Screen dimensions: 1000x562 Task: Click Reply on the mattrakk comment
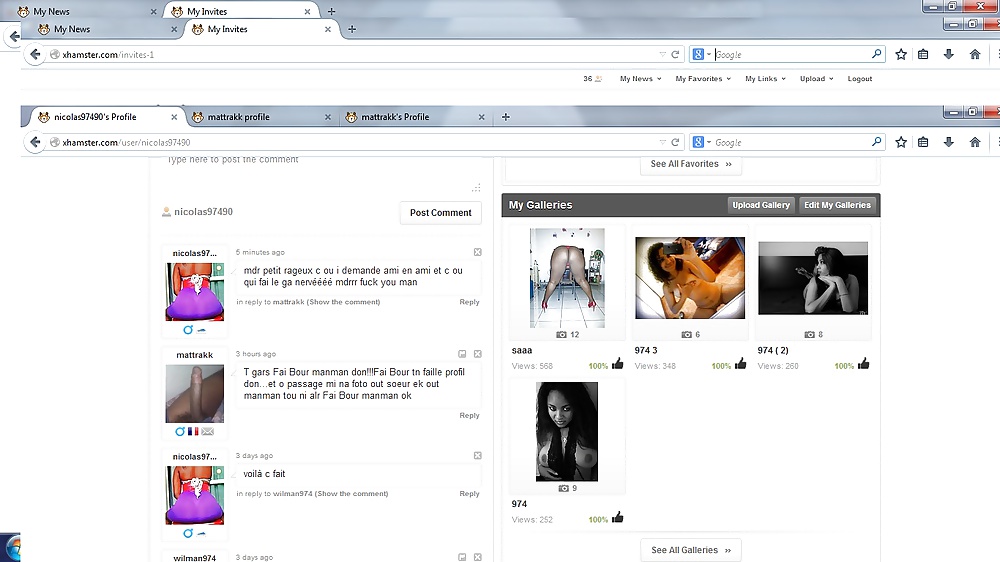click(x=469, y=415)
